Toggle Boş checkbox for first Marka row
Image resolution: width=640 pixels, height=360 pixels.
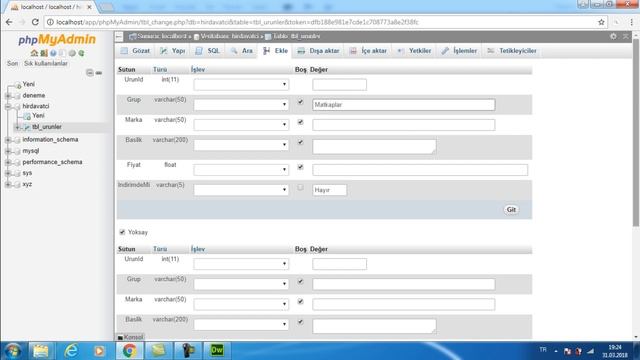tap(300, 122)
